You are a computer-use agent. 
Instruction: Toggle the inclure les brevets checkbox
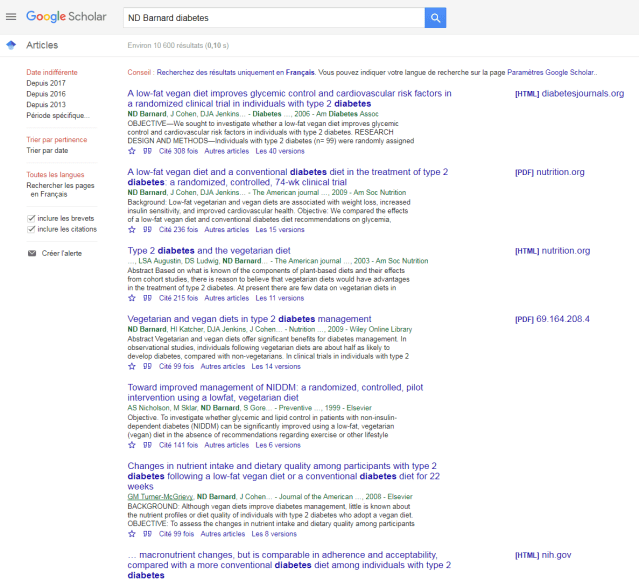32,217
